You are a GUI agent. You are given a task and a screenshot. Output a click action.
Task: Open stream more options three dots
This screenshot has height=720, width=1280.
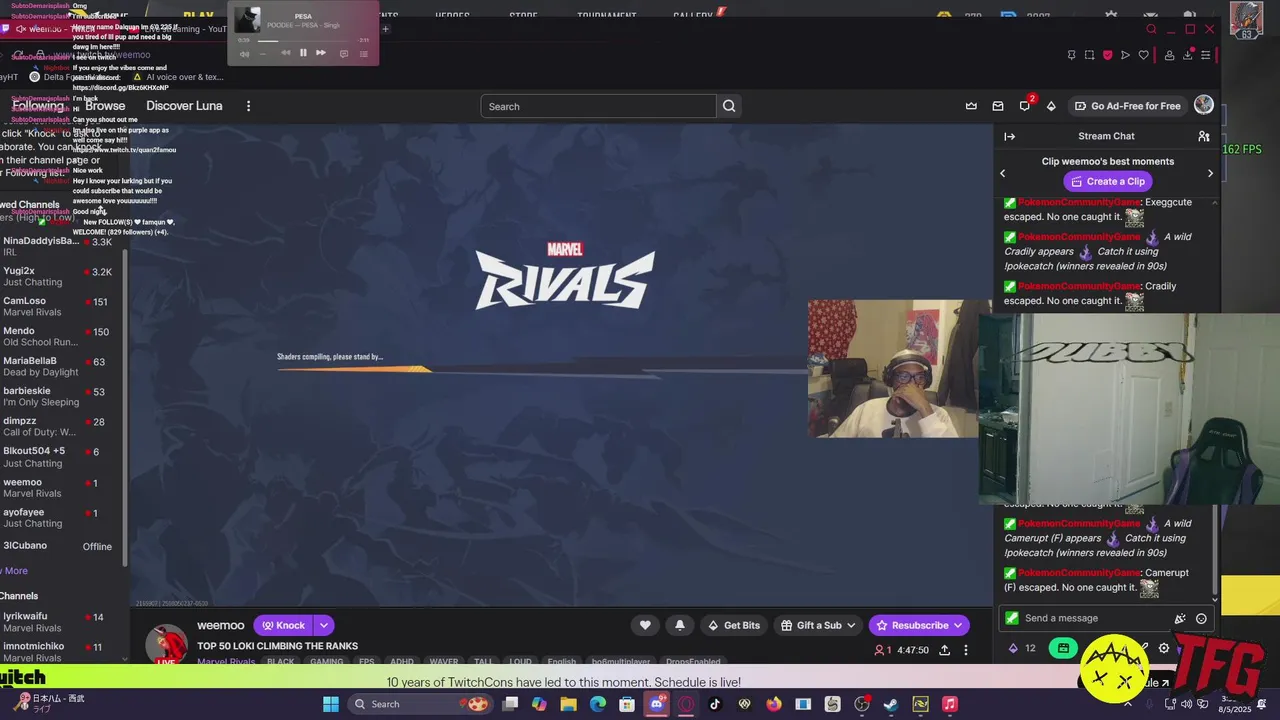[966, 650]
